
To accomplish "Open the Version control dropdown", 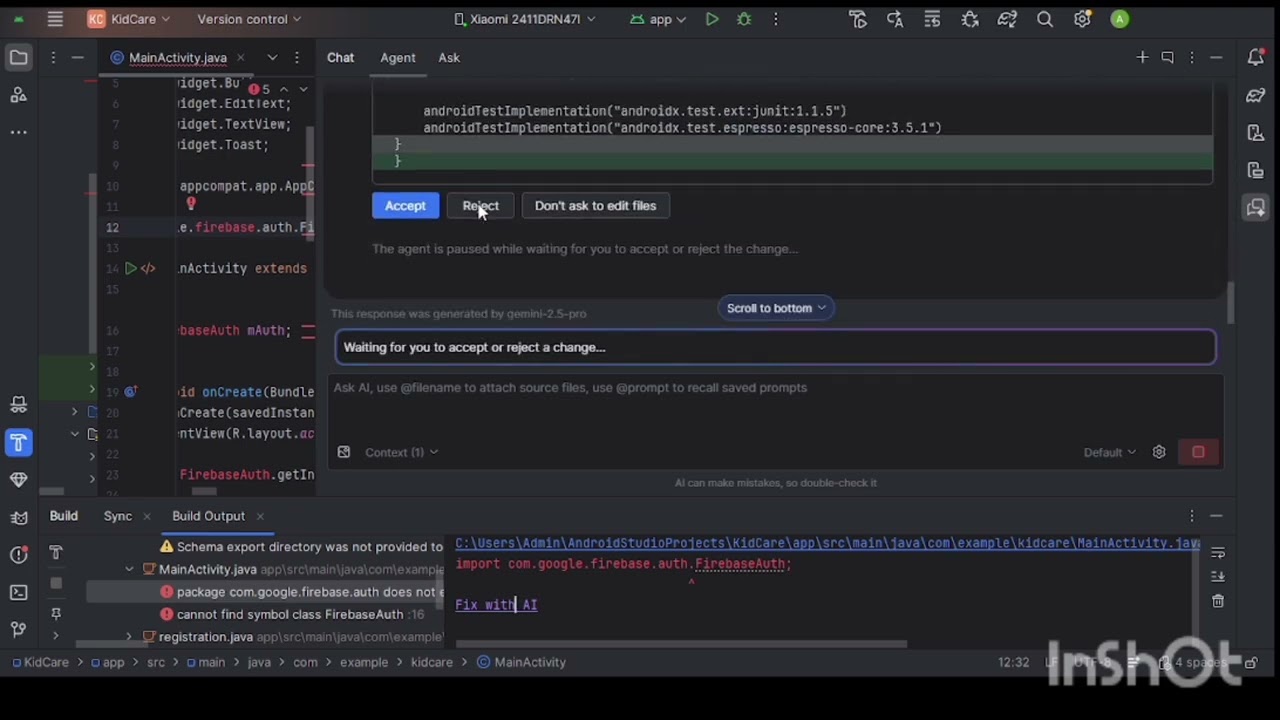I will click(x=249, y=19).
